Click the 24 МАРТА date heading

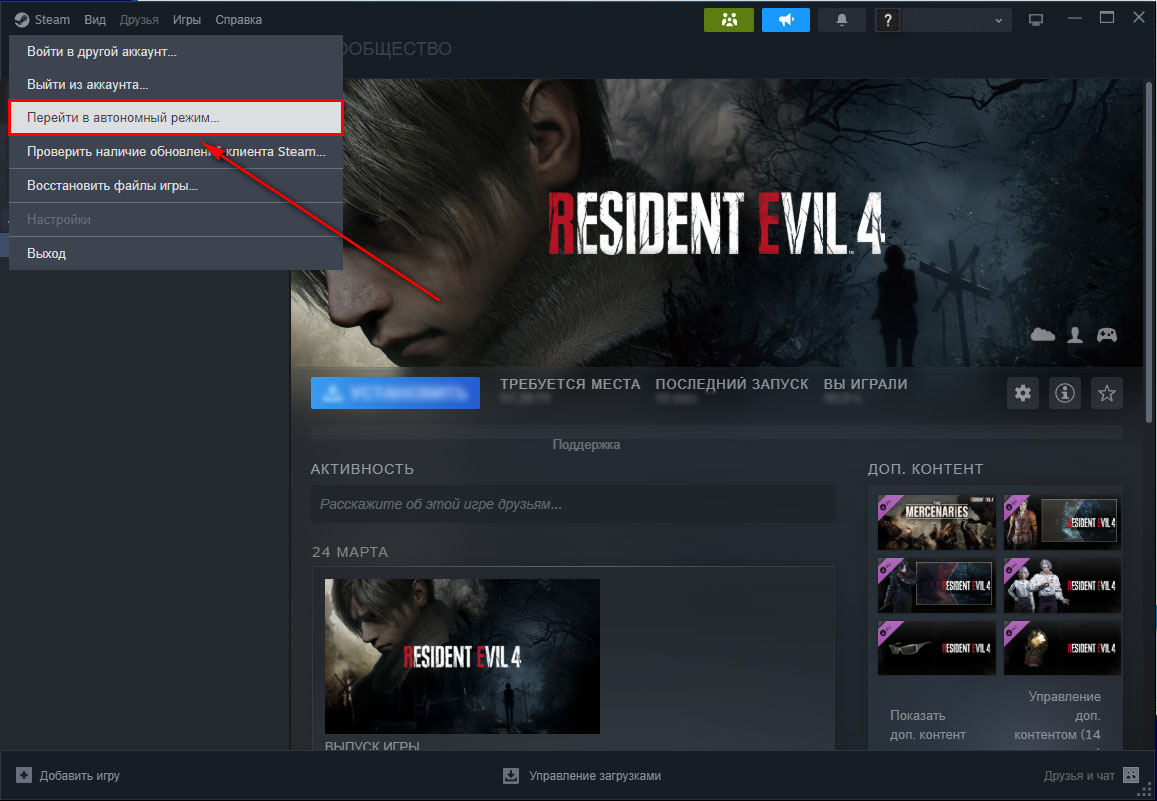click(350, 552)
